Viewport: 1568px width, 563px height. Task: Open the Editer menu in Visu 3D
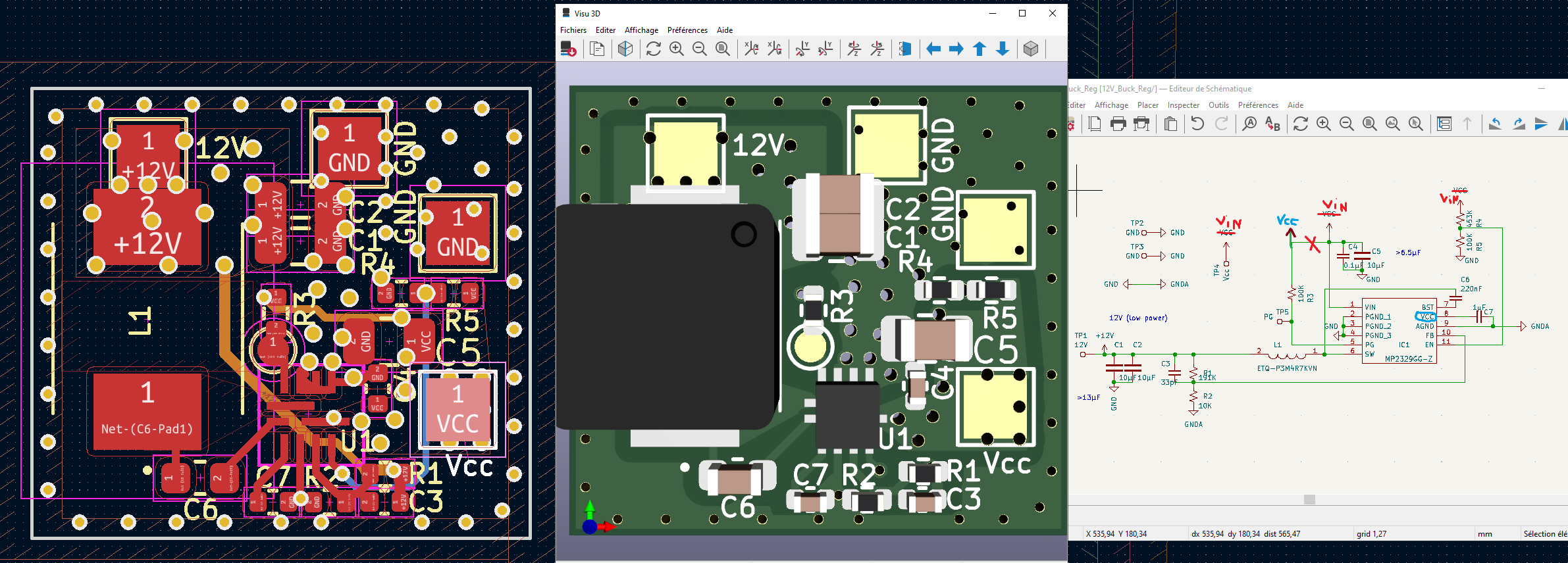point(606,30)
